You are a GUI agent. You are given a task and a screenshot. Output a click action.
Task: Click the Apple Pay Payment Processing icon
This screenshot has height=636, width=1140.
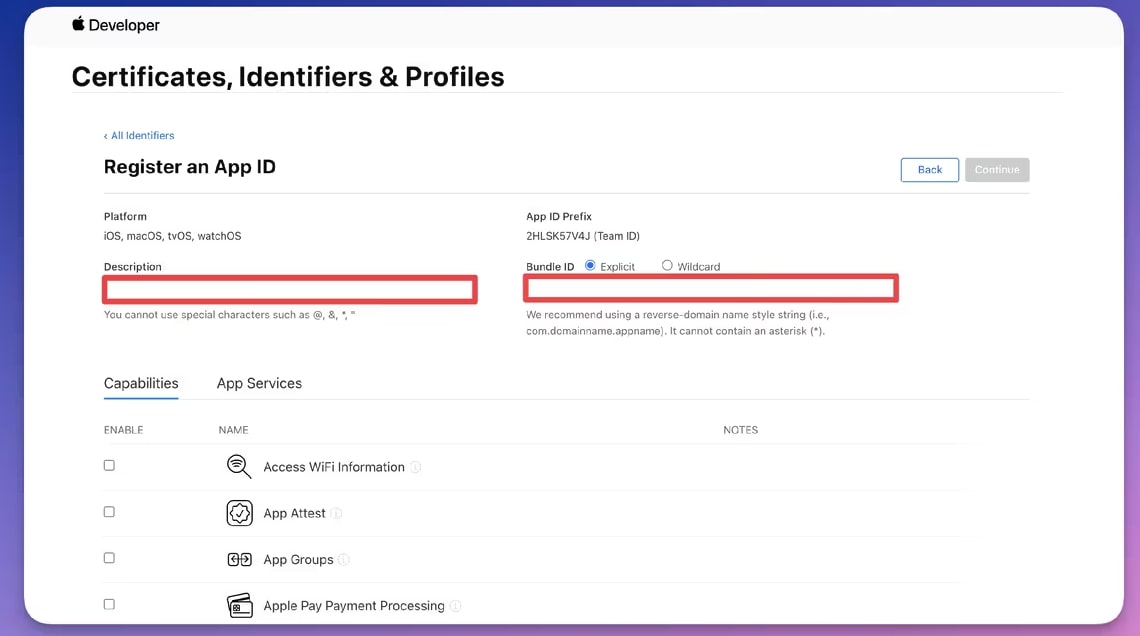239,606
